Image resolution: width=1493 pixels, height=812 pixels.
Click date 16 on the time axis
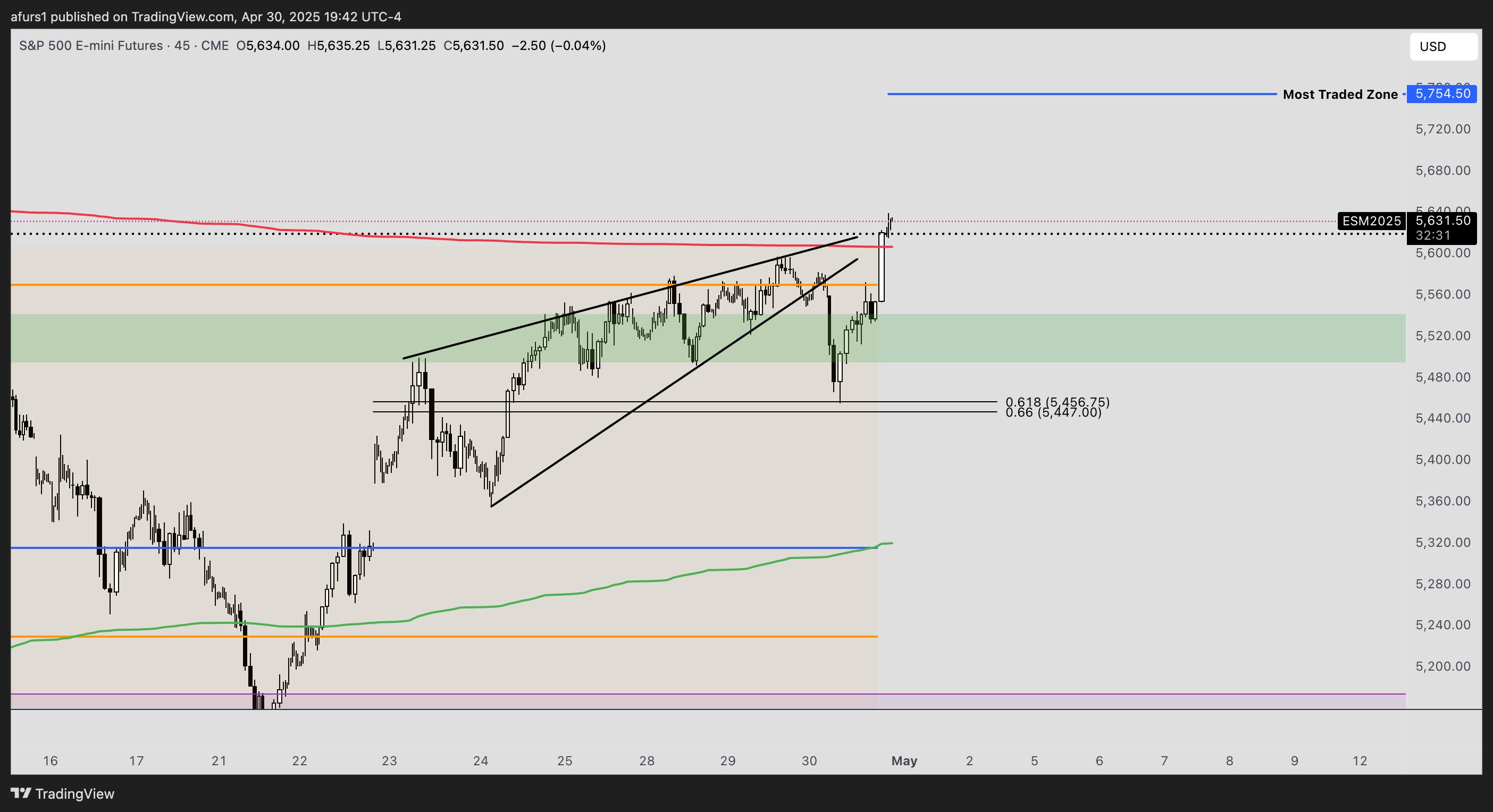click(x=51, y=761)
